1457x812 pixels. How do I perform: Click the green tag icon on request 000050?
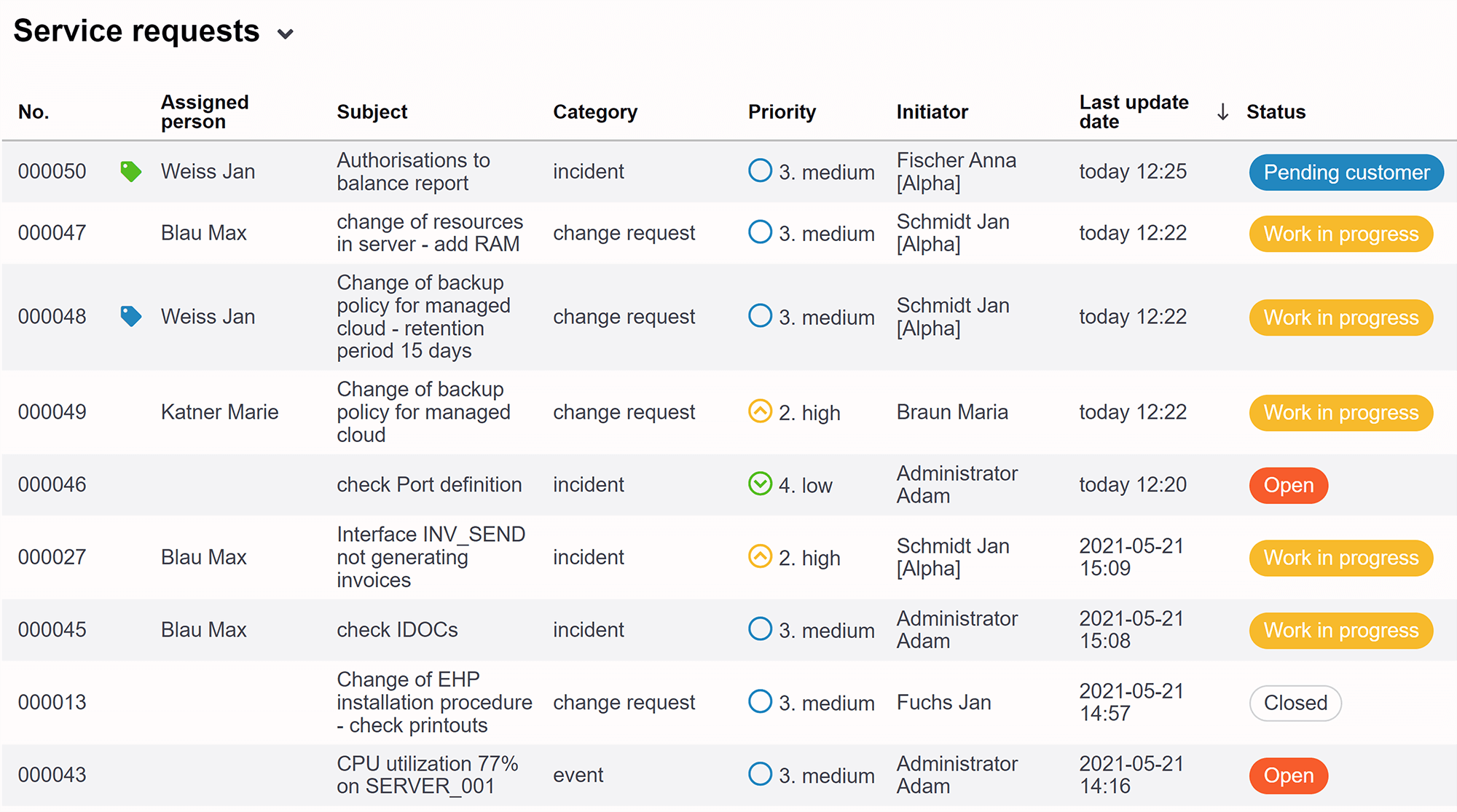coord(130,172)
